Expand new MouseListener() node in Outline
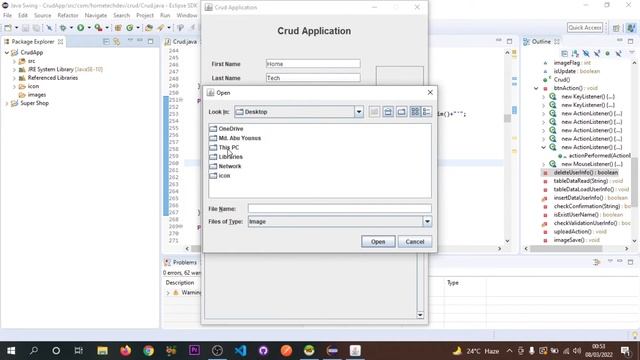640x360 pixels. click(544, 164)
